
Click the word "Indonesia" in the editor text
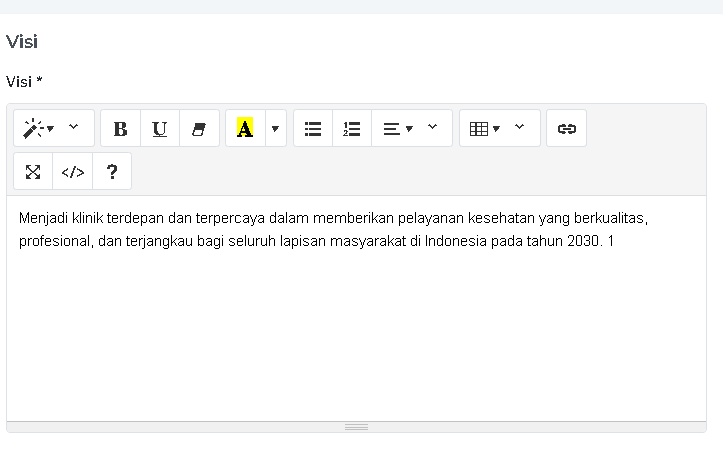click(456, 242)
